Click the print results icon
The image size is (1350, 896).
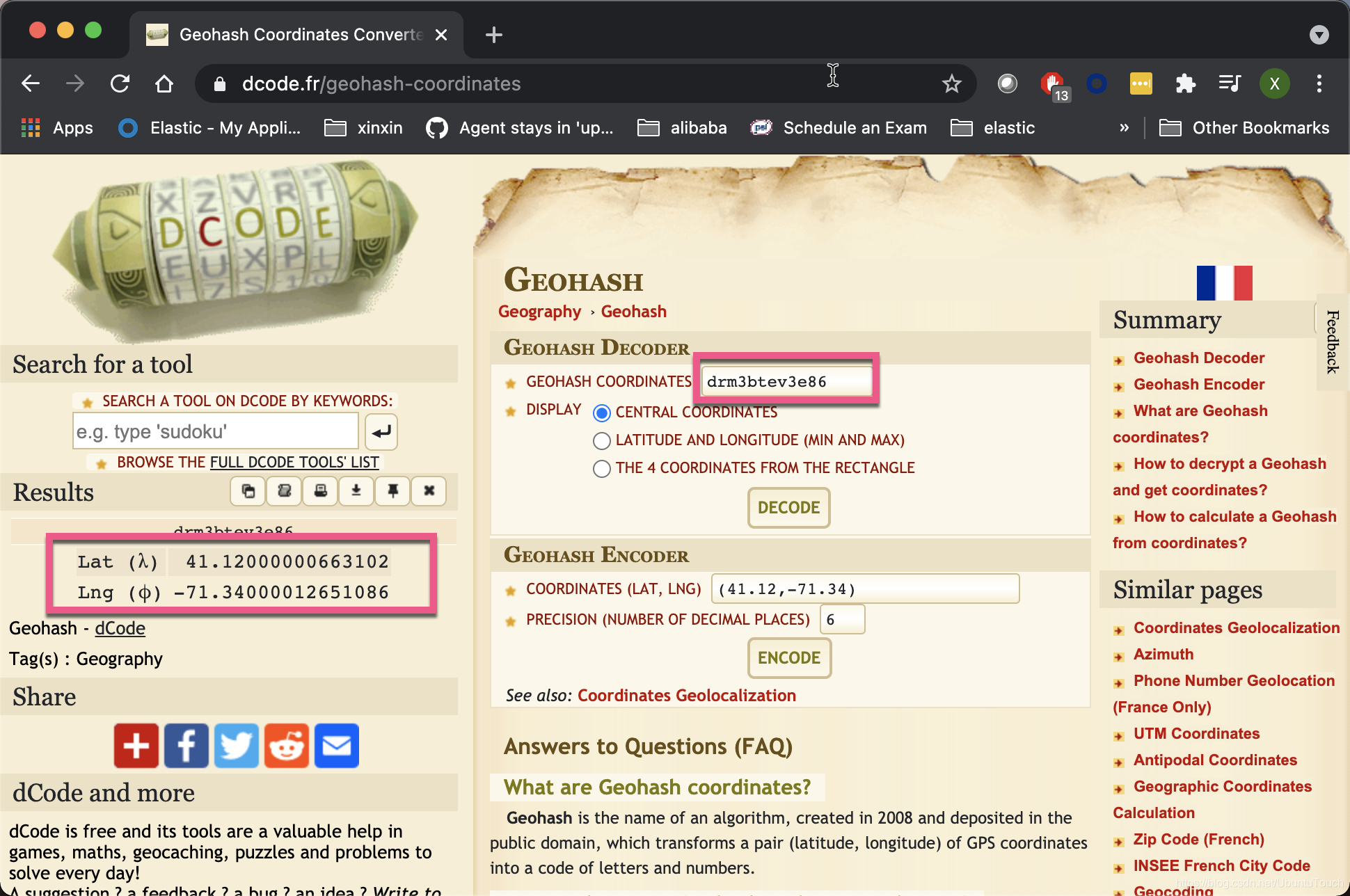point(321,492)
